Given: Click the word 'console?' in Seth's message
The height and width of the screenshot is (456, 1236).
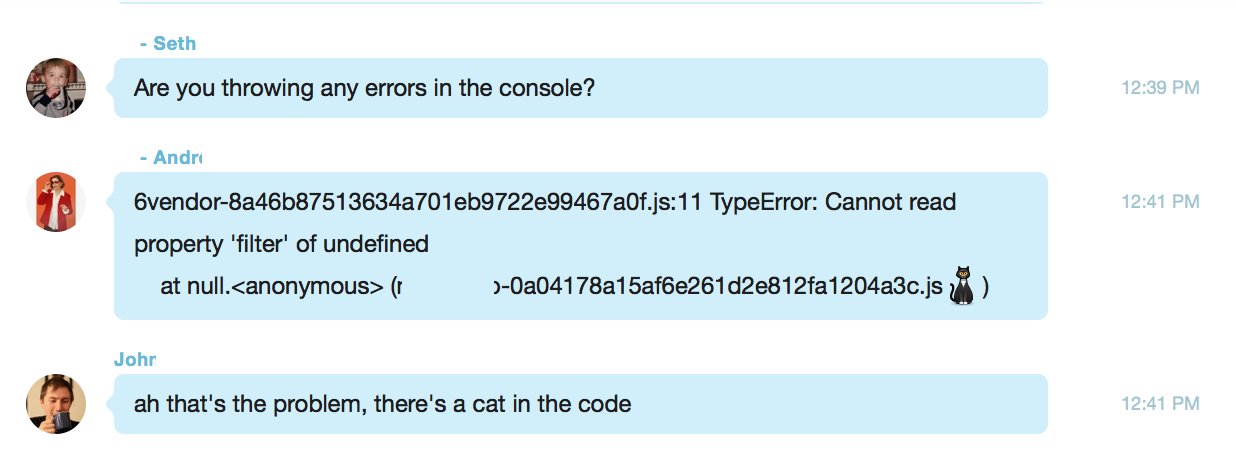Looking at the screenshot, I should [x=553, y=88].
